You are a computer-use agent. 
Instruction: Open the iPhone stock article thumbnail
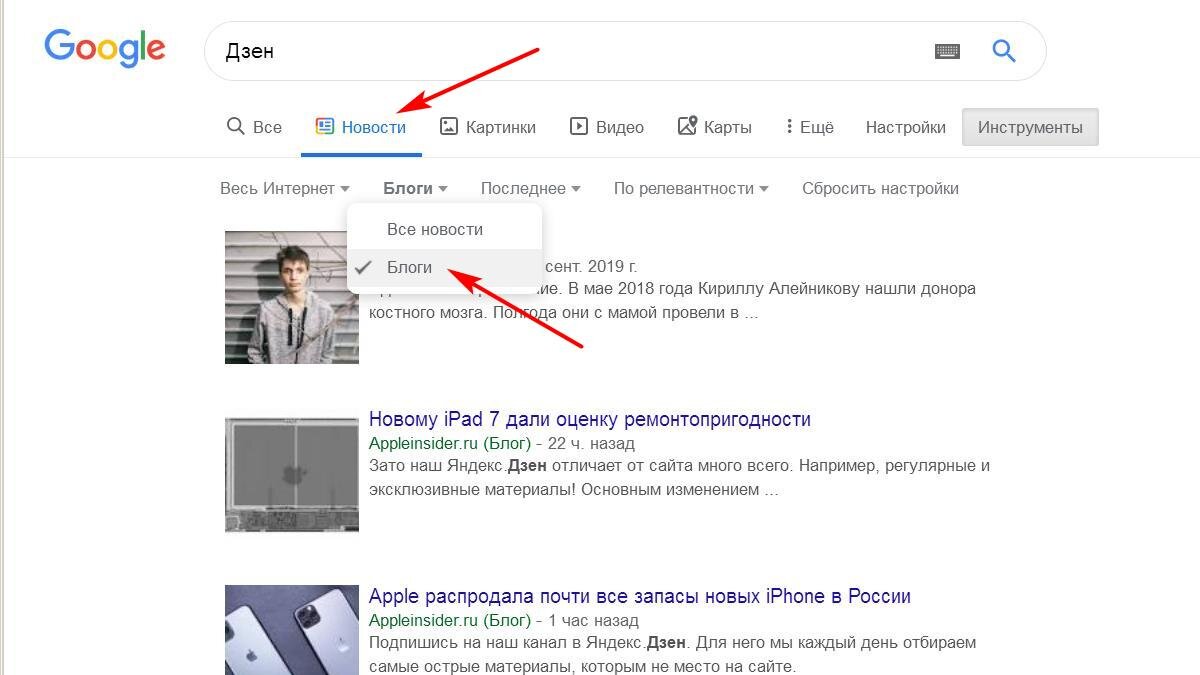[x=292, y=630]
